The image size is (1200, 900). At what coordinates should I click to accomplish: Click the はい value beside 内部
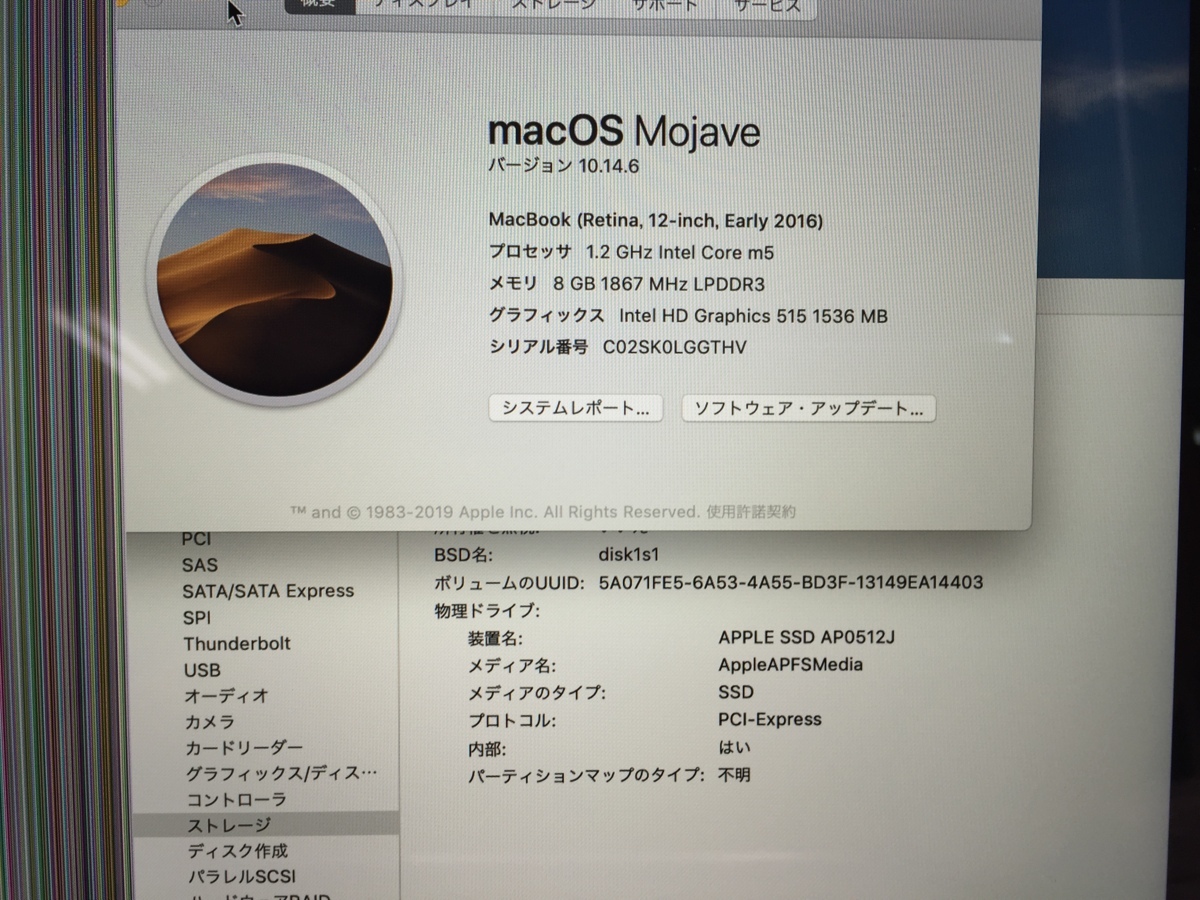[x=734, y=747]
